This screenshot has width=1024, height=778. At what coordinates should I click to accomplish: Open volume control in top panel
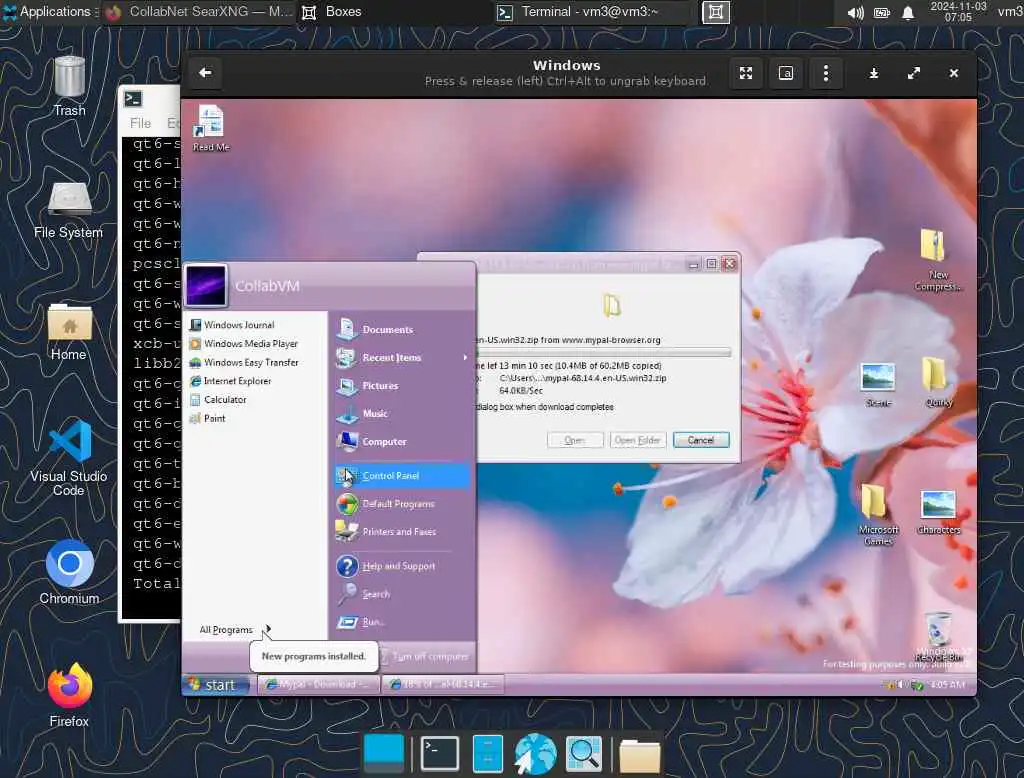click(856, 12)
